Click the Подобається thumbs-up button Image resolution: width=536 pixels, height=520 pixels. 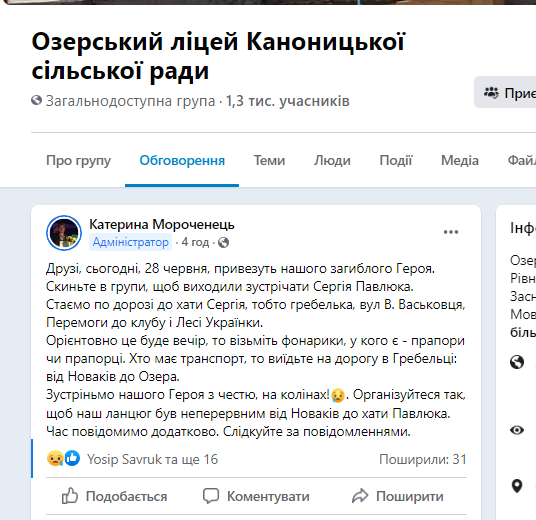pos(114,496)
